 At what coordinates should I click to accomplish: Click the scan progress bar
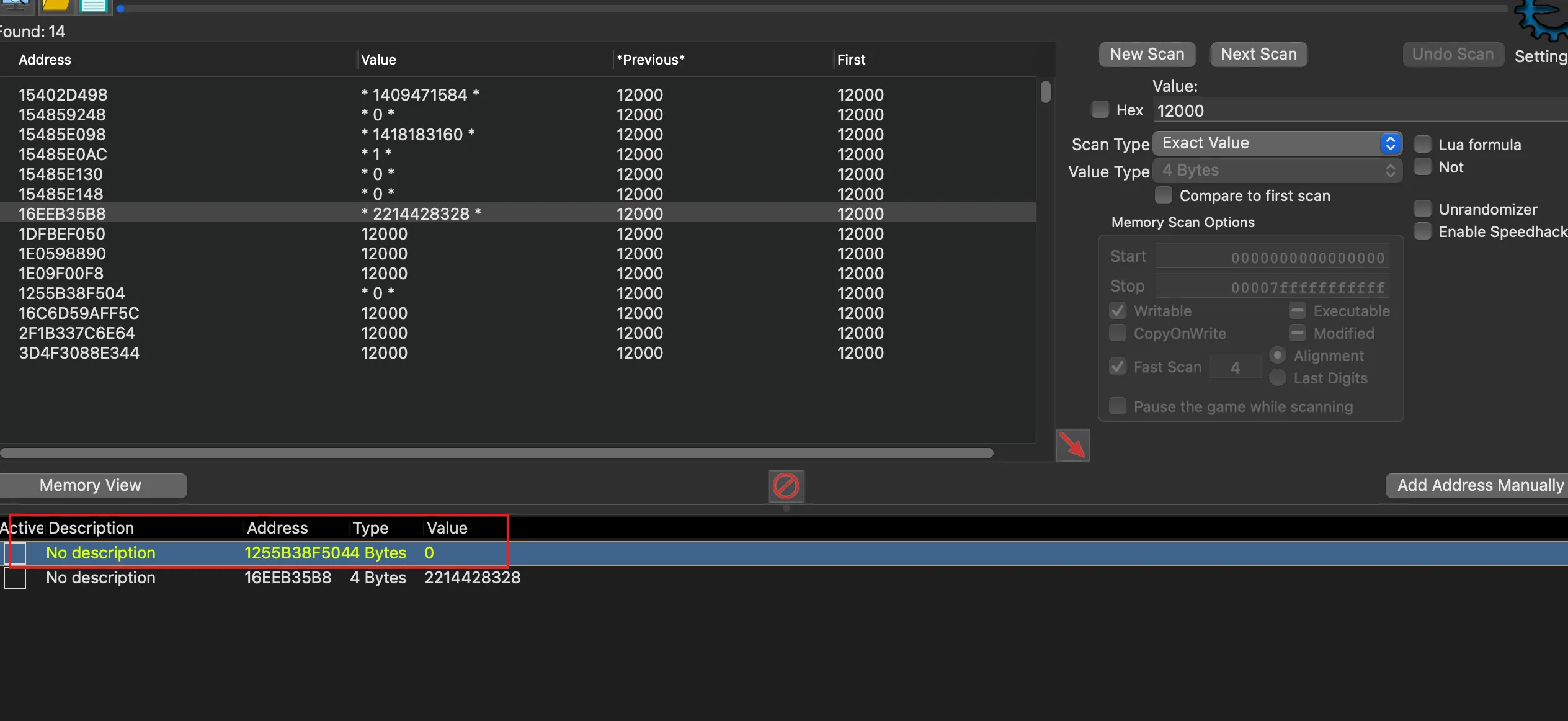[x=813, y=9]
